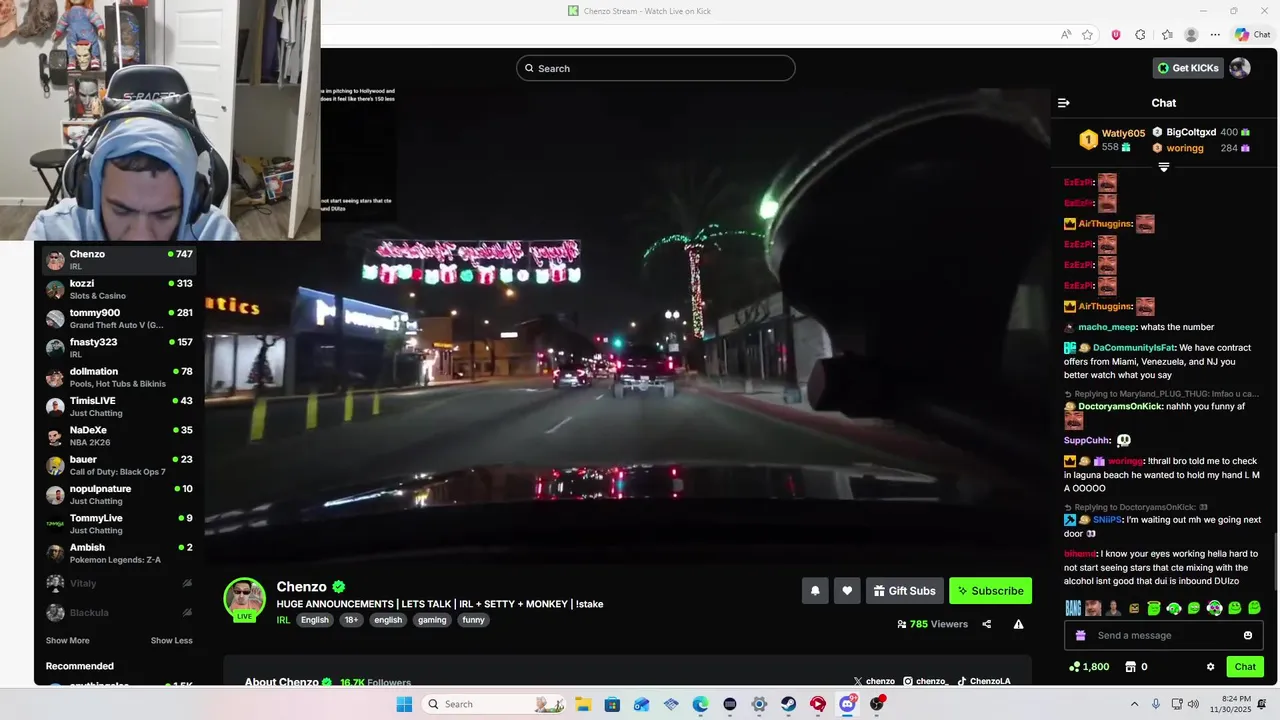Insert the green headphones emote
1280x720 pixels.
tap(1174, 608)
